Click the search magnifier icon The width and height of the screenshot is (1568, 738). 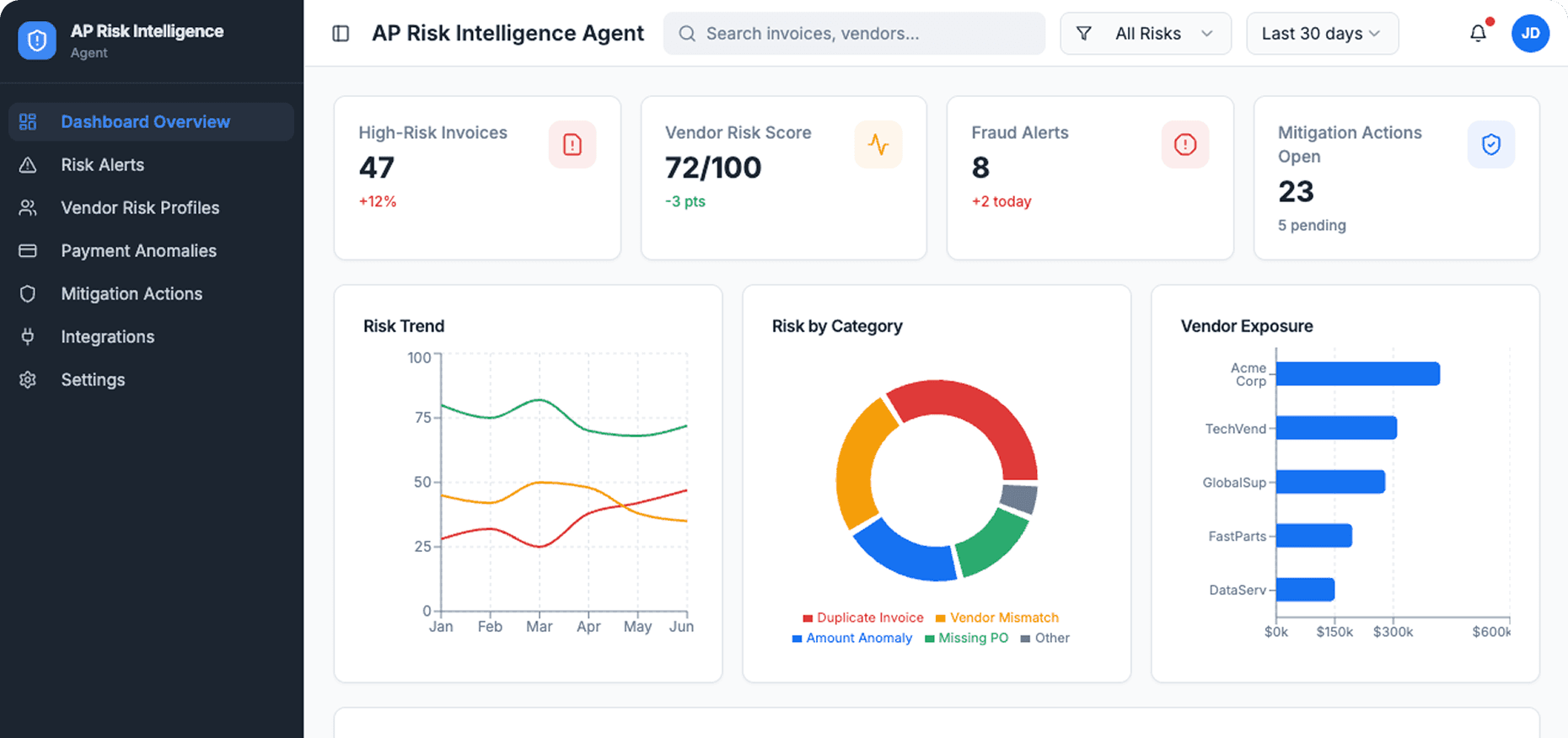[687, 34]
